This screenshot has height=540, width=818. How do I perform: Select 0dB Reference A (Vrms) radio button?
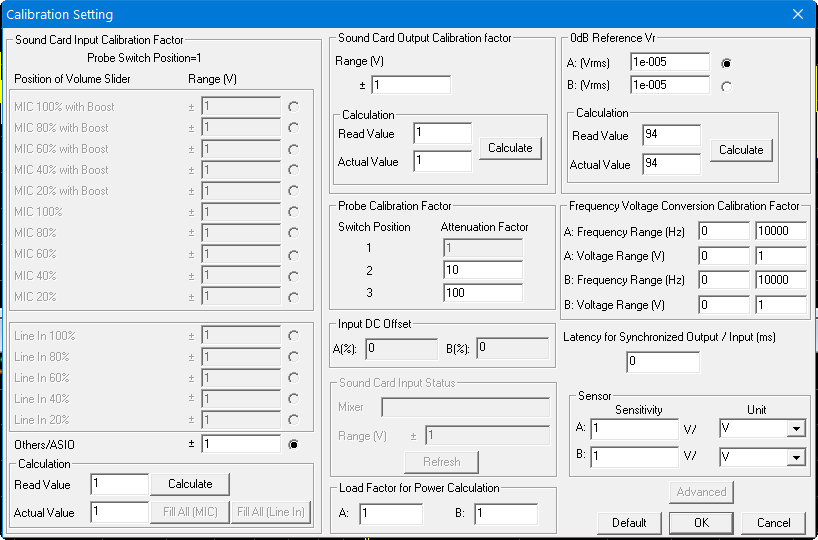pyautogui.click(x=726, y=63)
